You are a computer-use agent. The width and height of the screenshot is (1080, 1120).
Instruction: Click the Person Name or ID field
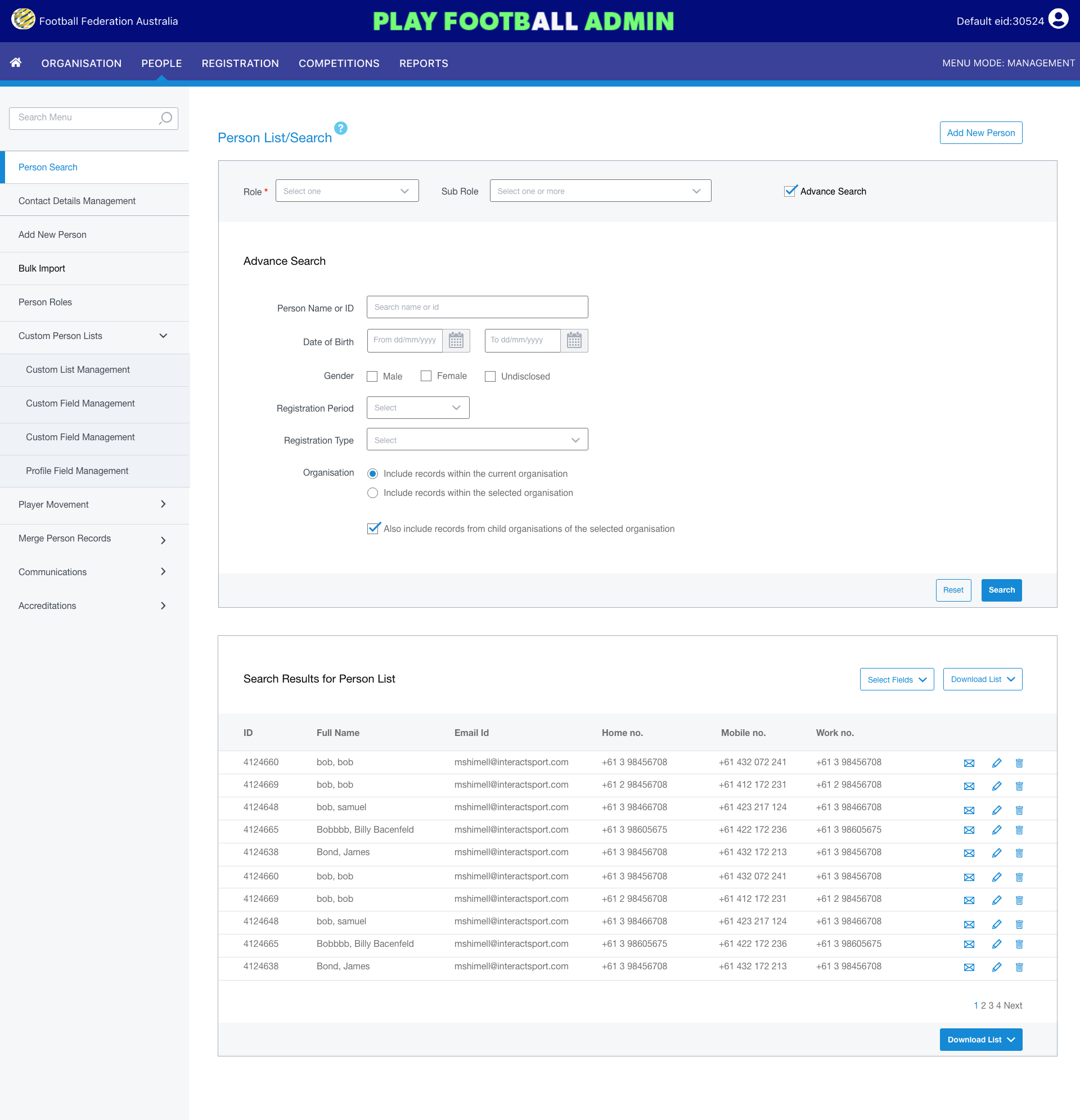click(477, 308)
